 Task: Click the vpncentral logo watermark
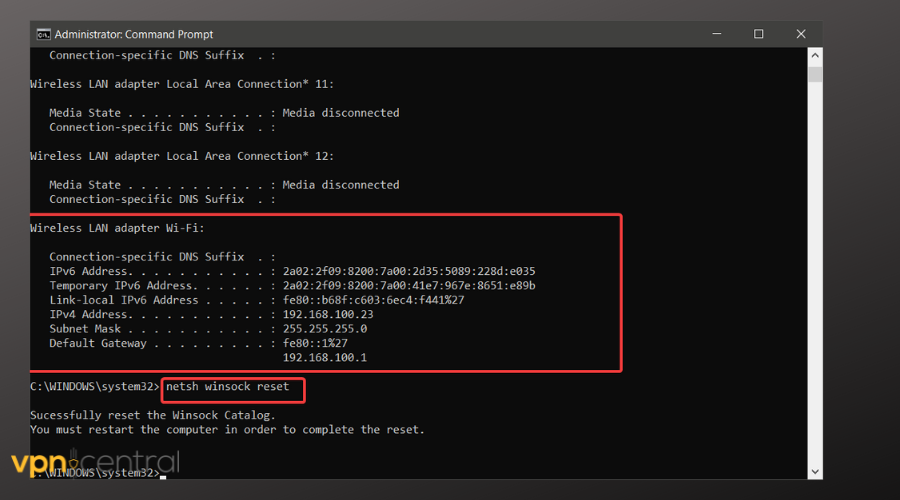coord(95,463)
